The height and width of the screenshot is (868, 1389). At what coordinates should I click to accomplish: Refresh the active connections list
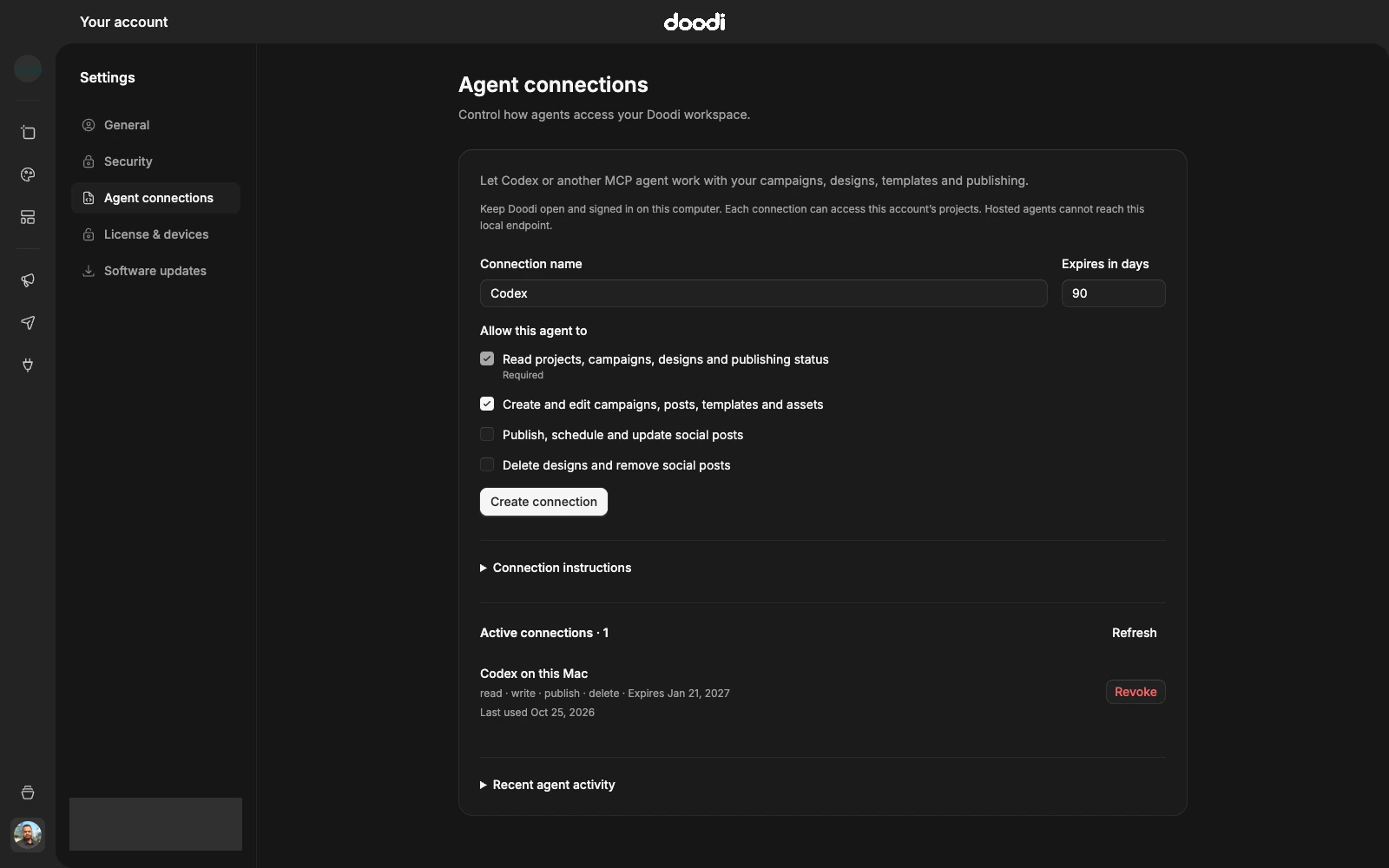pos(1134,633)
